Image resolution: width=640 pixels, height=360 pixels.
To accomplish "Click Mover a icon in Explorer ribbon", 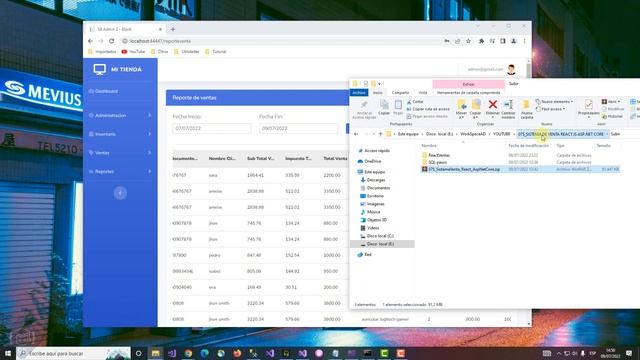I will pyautogui.click(x=461, y=104).
